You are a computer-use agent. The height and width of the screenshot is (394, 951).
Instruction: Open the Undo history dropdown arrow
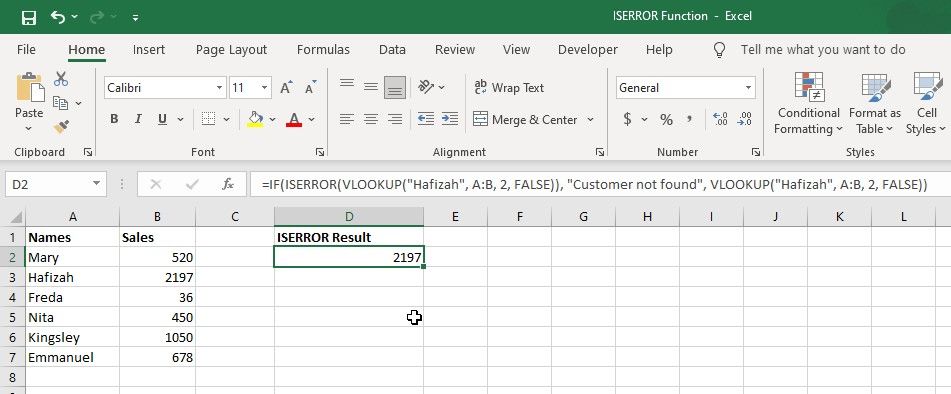pos(75,17)
